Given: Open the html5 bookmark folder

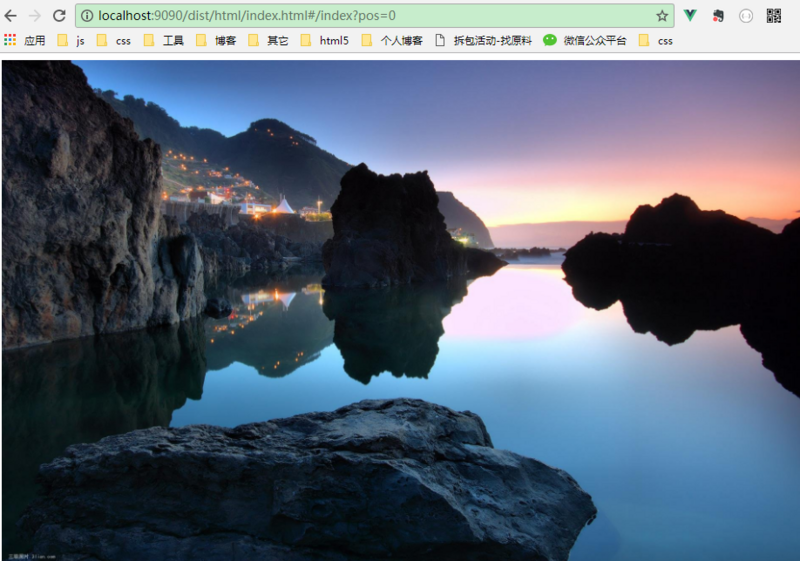Looking at the screenshot, I should click(324, 40).
